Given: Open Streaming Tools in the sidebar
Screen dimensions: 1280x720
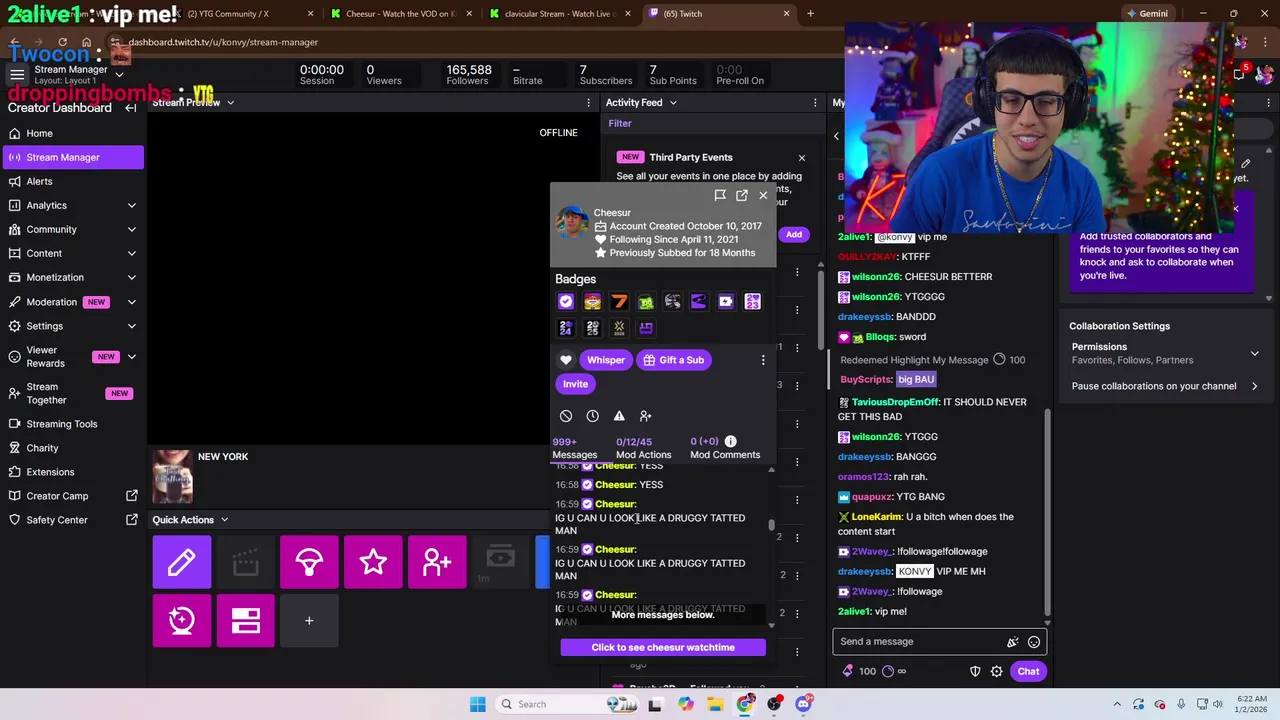Looking at the screenshot, I should [72, 424].
